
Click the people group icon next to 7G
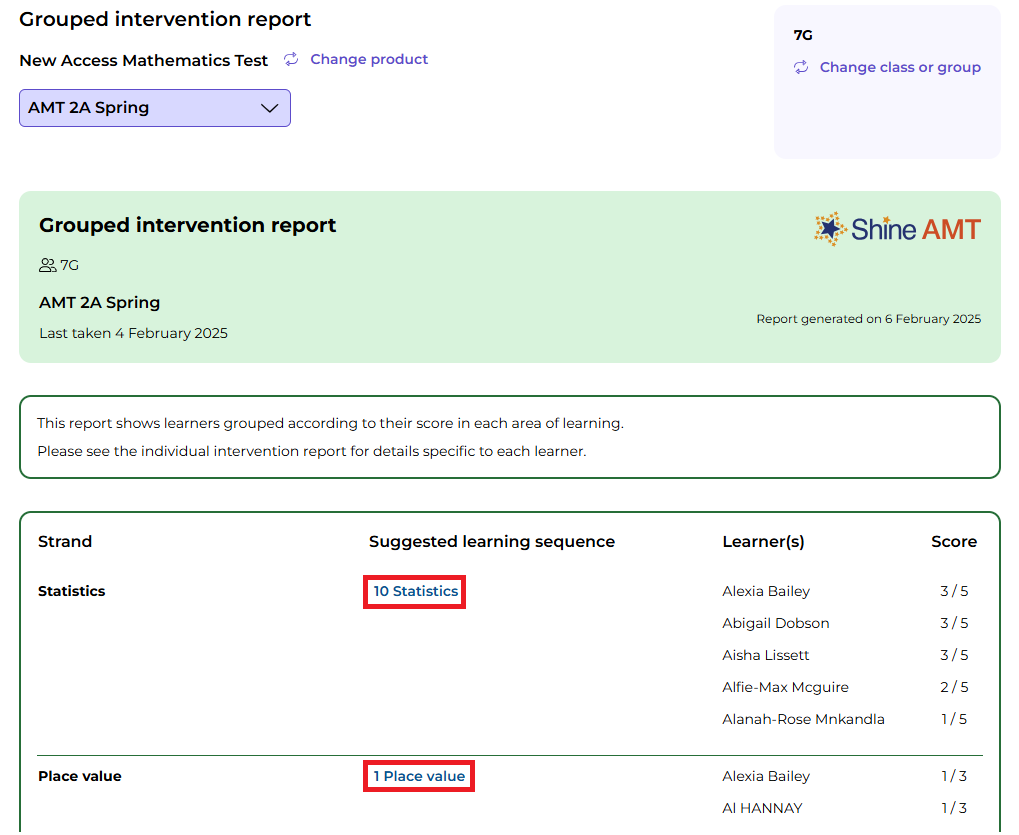[47, 266]
